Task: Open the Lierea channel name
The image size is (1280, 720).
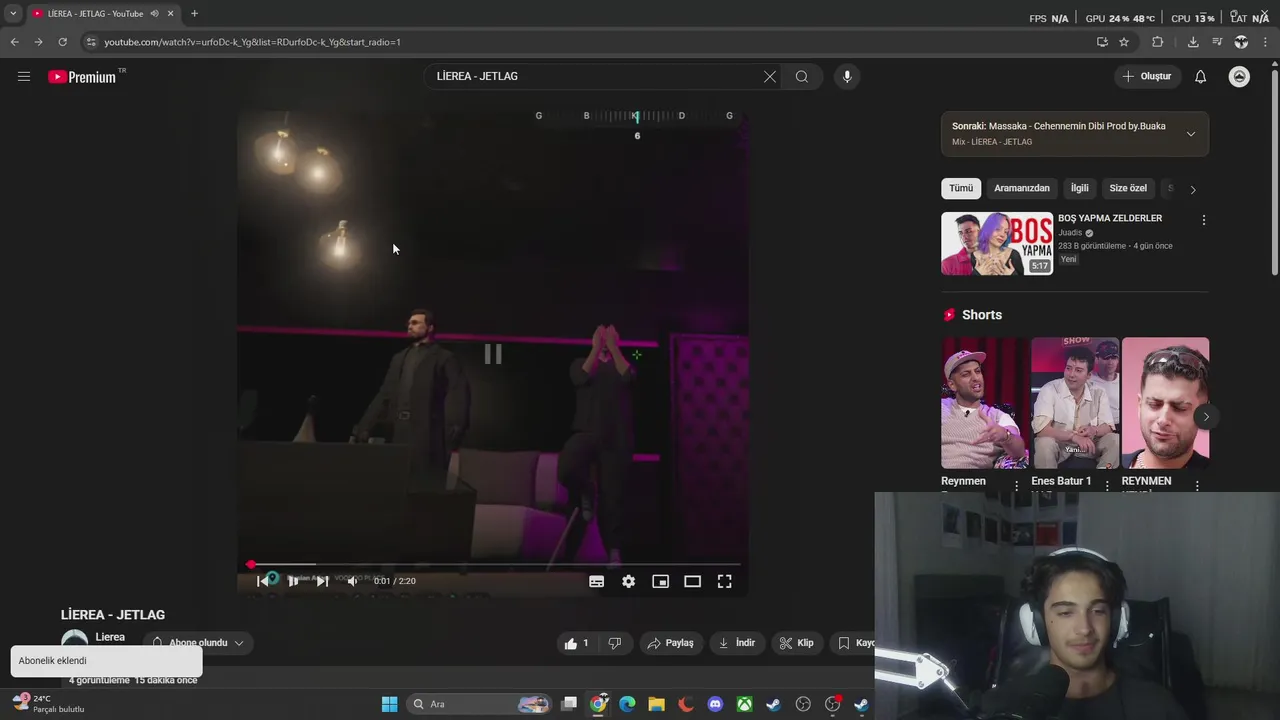Action: tap(110, 637)
